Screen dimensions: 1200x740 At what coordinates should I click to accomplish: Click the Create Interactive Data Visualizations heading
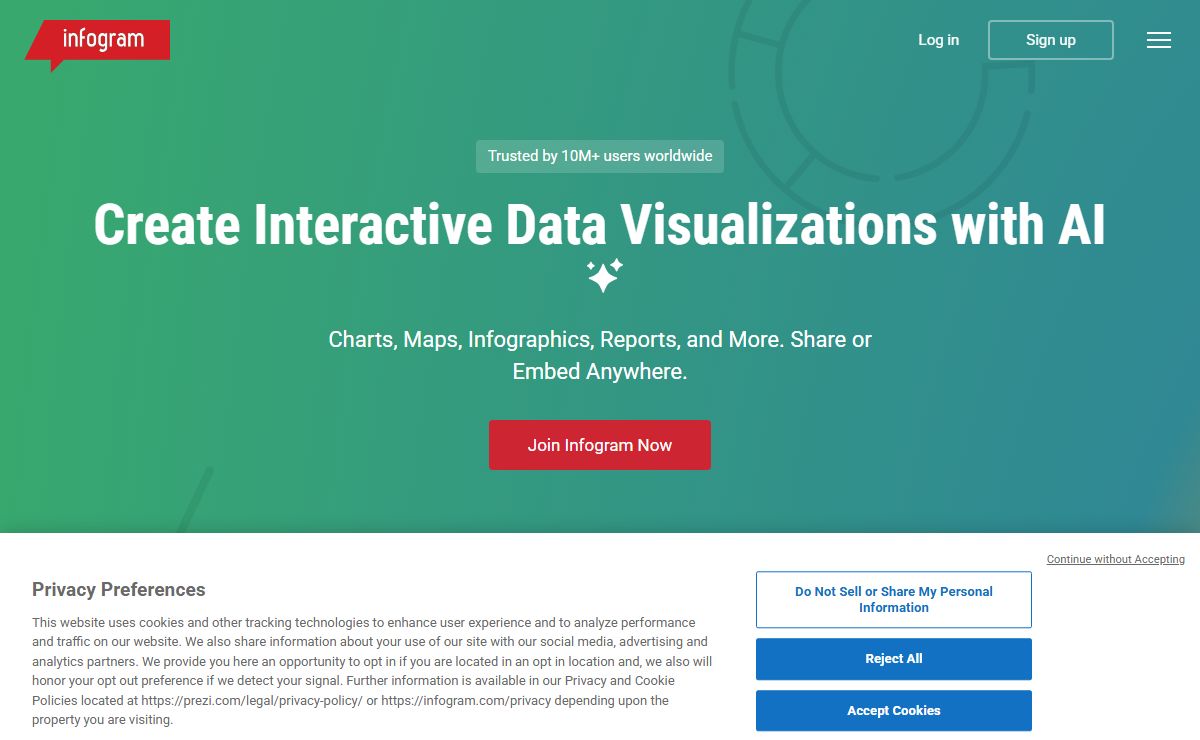(x=600, y=225)
